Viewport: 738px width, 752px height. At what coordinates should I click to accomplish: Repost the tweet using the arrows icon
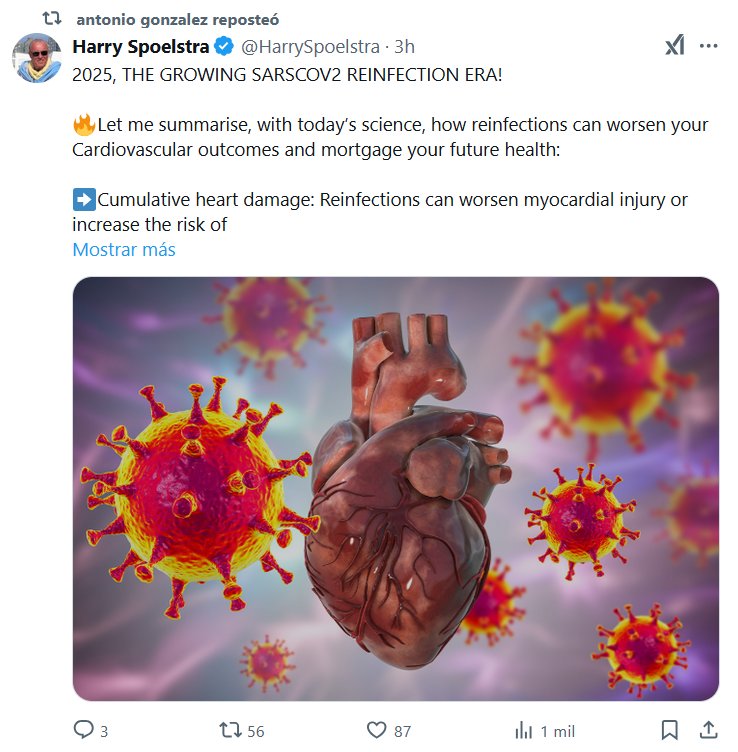pyautogui.click(x=229, y=730)
